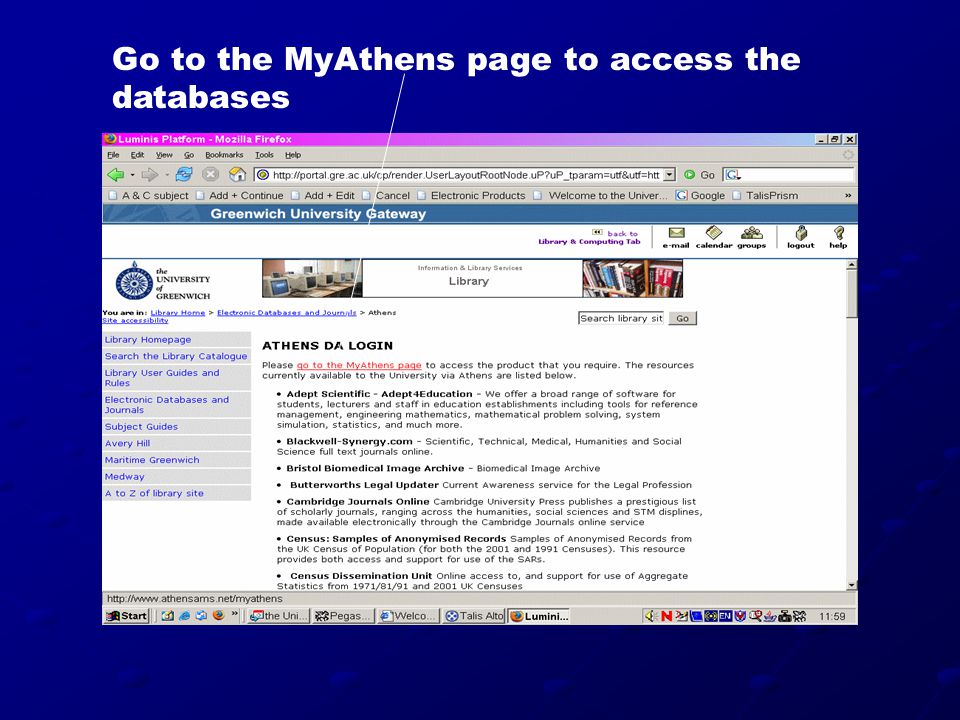The image size is (960, 720).
Task: Launch Firefox from the quick launch bar
Action: click(218, 615)
